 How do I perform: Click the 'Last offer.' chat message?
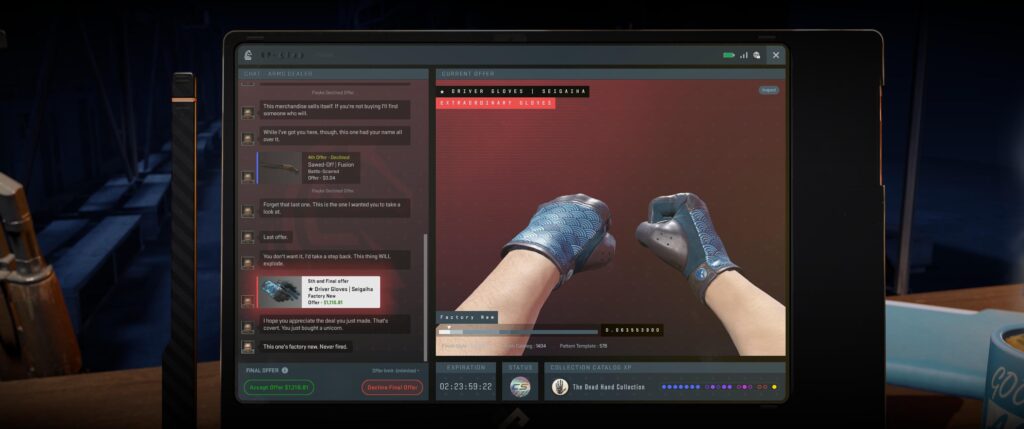pyautogui.click(x=276, y=237)
